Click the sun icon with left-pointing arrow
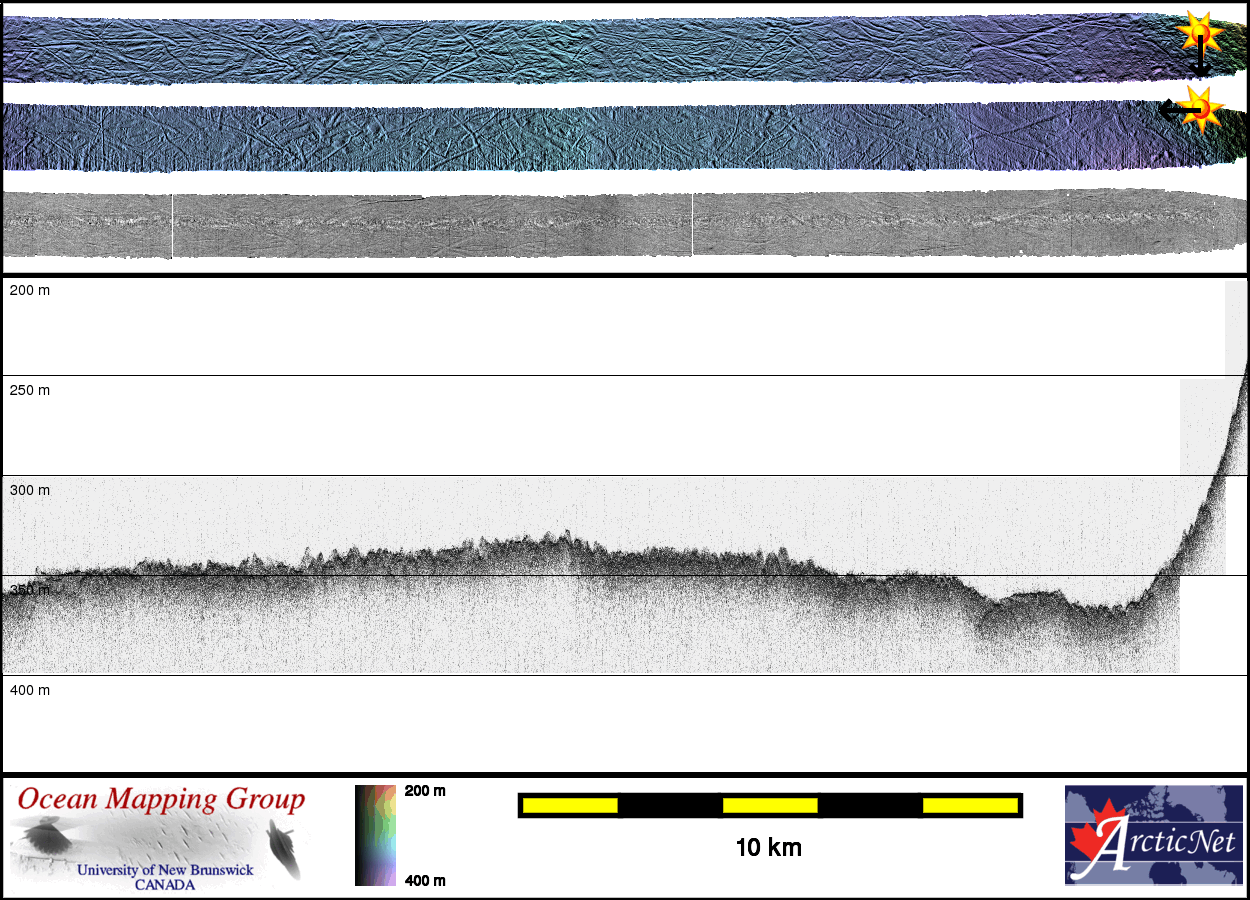1250x900 pixels. tap(1201, 109)
